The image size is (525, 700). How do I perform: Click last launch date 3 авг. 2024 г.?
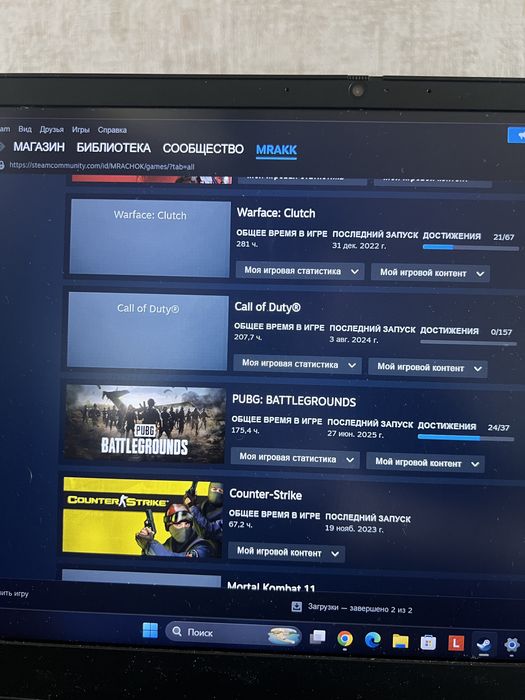coord(354,340)
